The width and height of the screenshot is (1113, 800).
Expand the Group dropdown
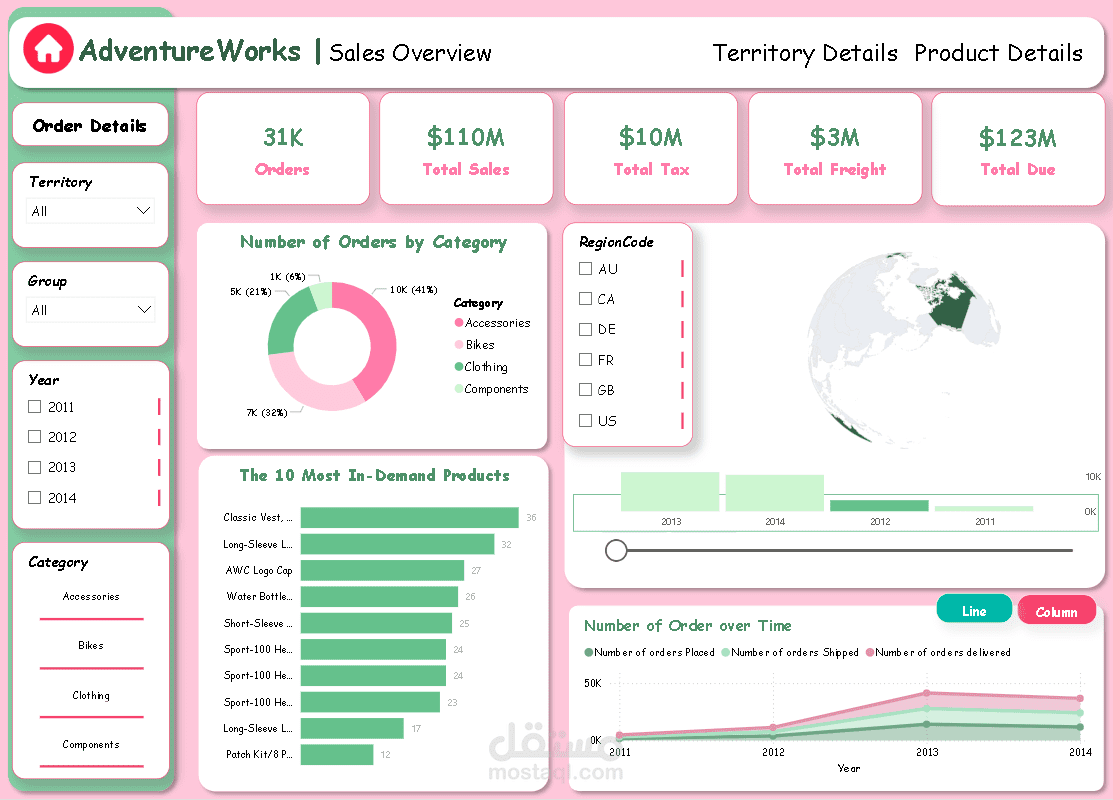90,310
